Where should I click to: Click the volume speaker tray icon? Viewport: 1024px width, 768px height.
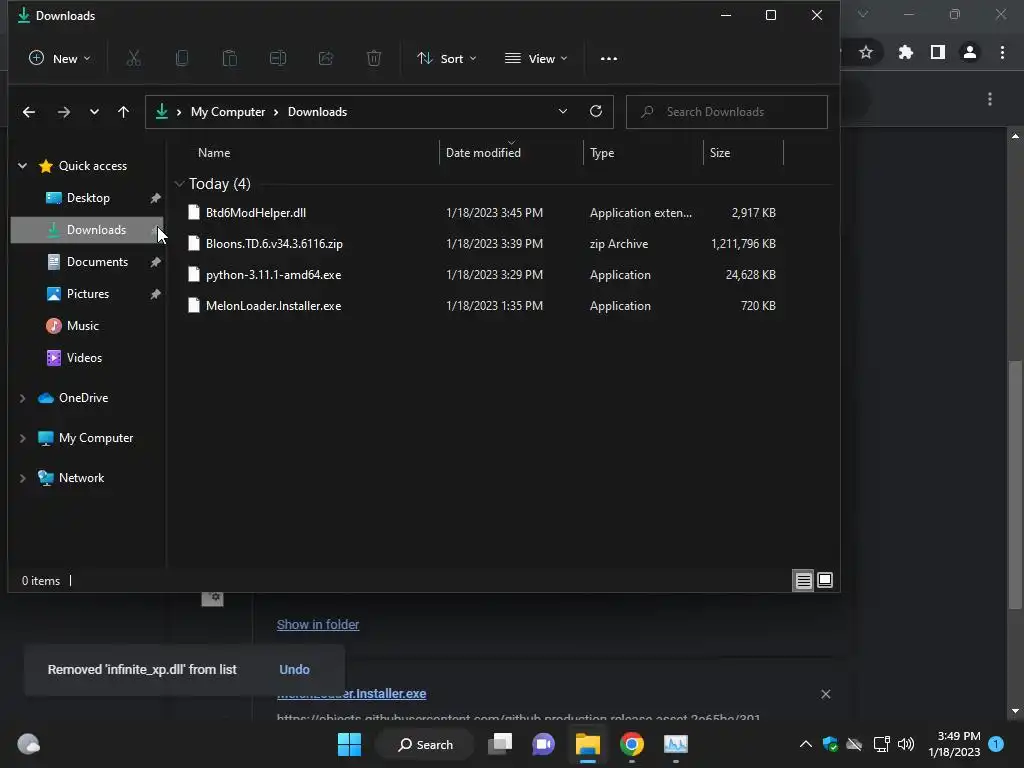(x=906, y=744)
